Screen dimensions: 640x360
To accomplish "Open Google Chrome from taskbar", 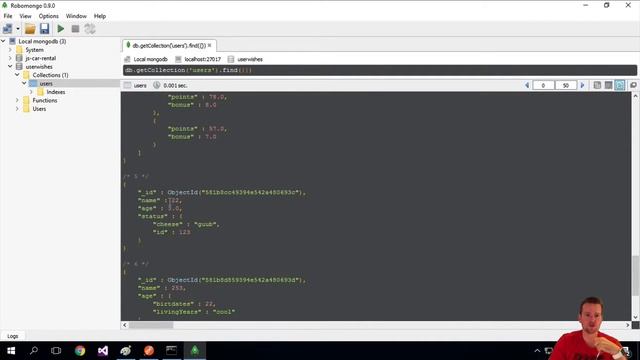I will click(x=80, y=351).
